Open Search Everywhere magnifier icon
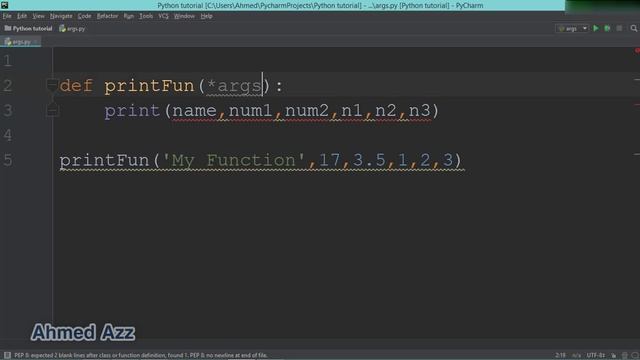The height and width of the screenshot is (360, 640). (x=633, y=28)
